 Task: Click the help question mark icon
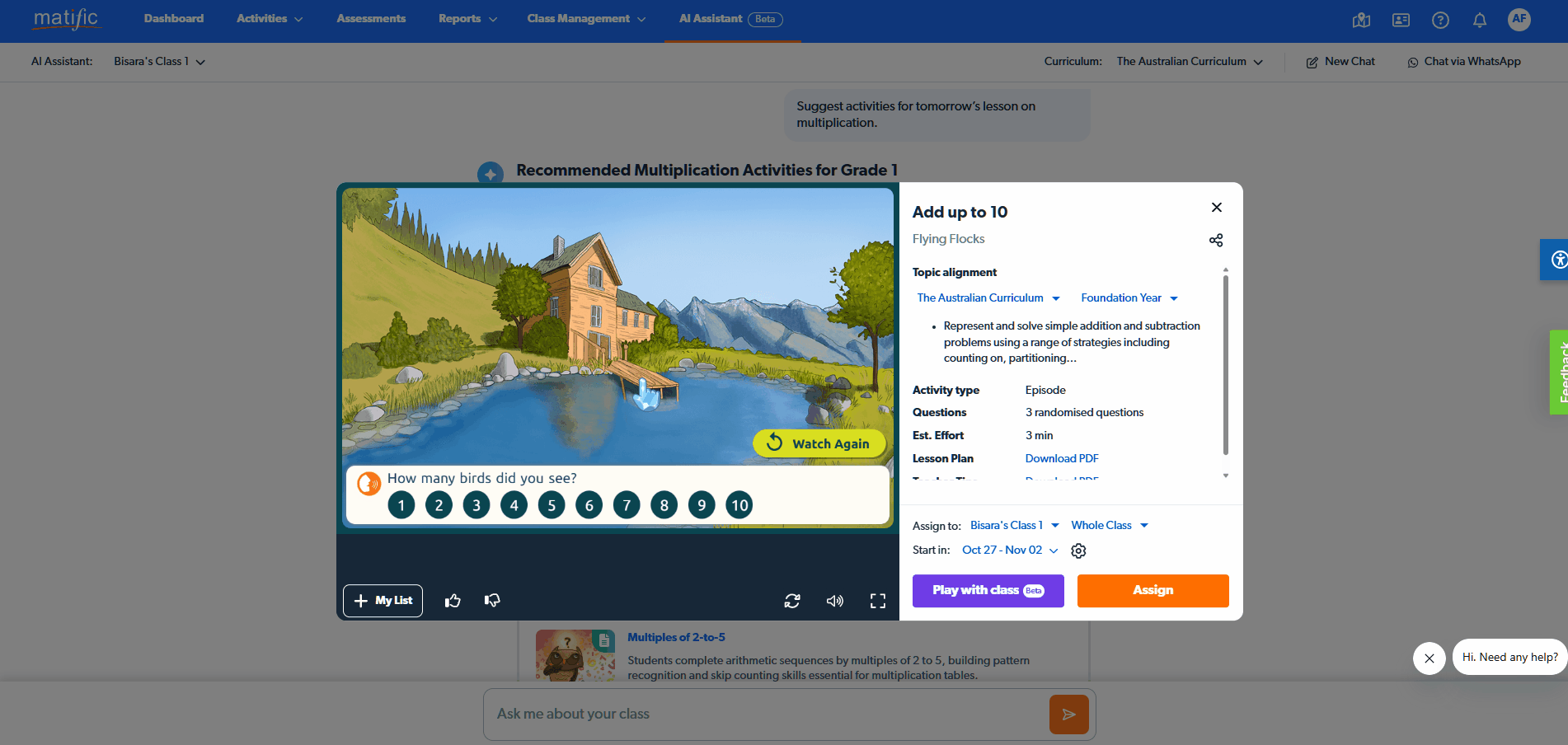click(1440, 21)
